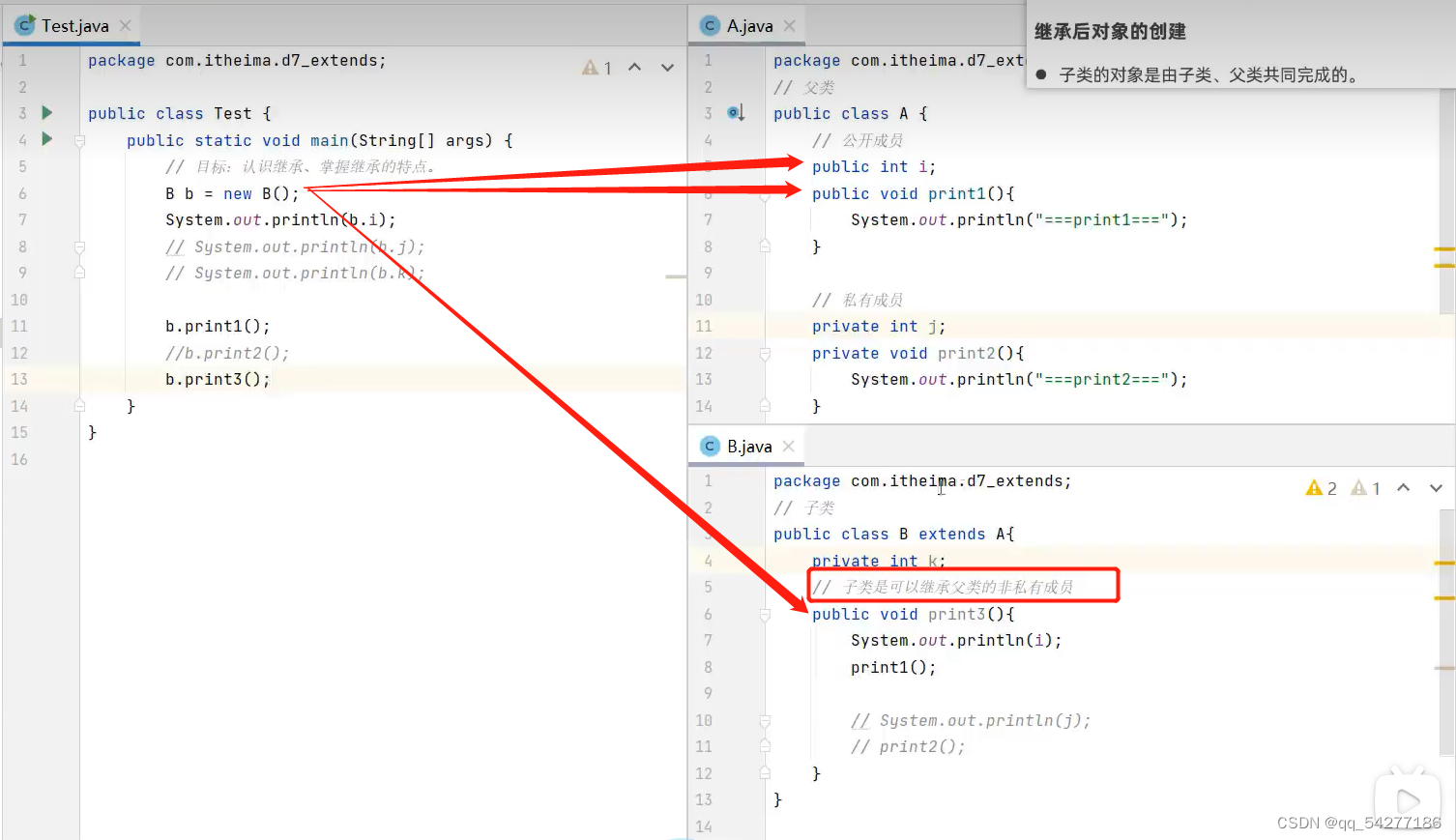The height and width of the screenshot is (840, 1456).
Task: Go to previous highlighted error in B.java
Action: coord(1403,488)
